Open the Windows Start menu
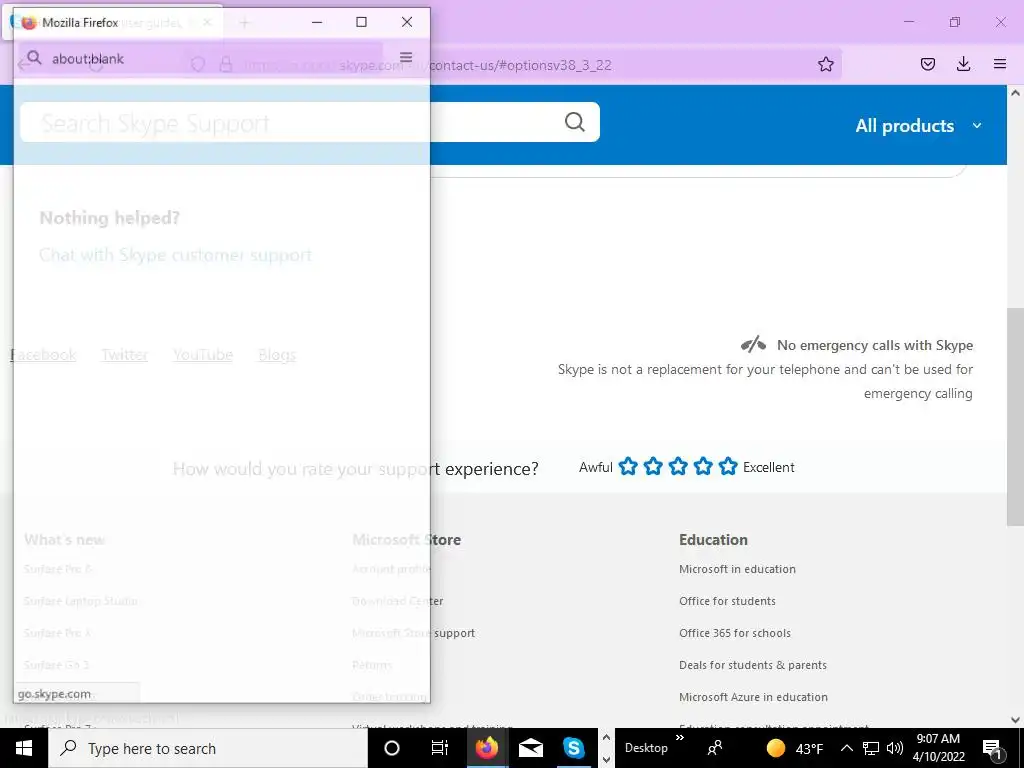 (24, 748)
